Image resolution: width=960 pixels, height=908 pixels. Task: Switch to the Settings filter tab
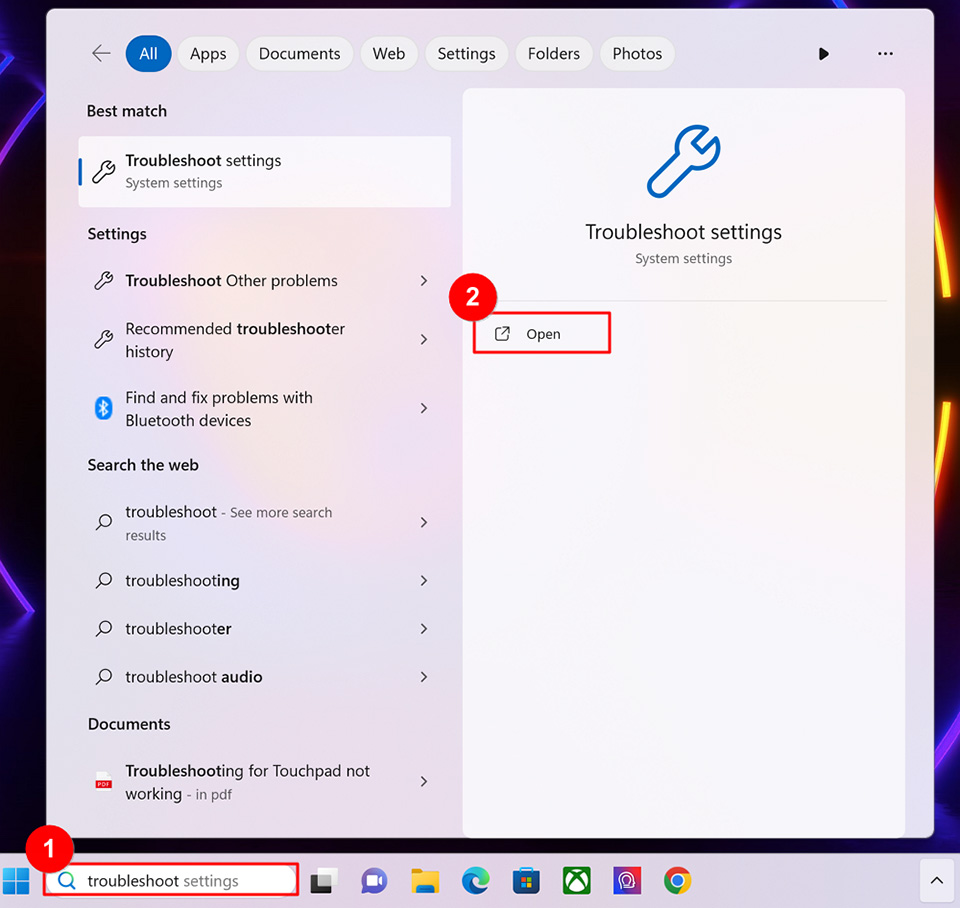point(467,53)
